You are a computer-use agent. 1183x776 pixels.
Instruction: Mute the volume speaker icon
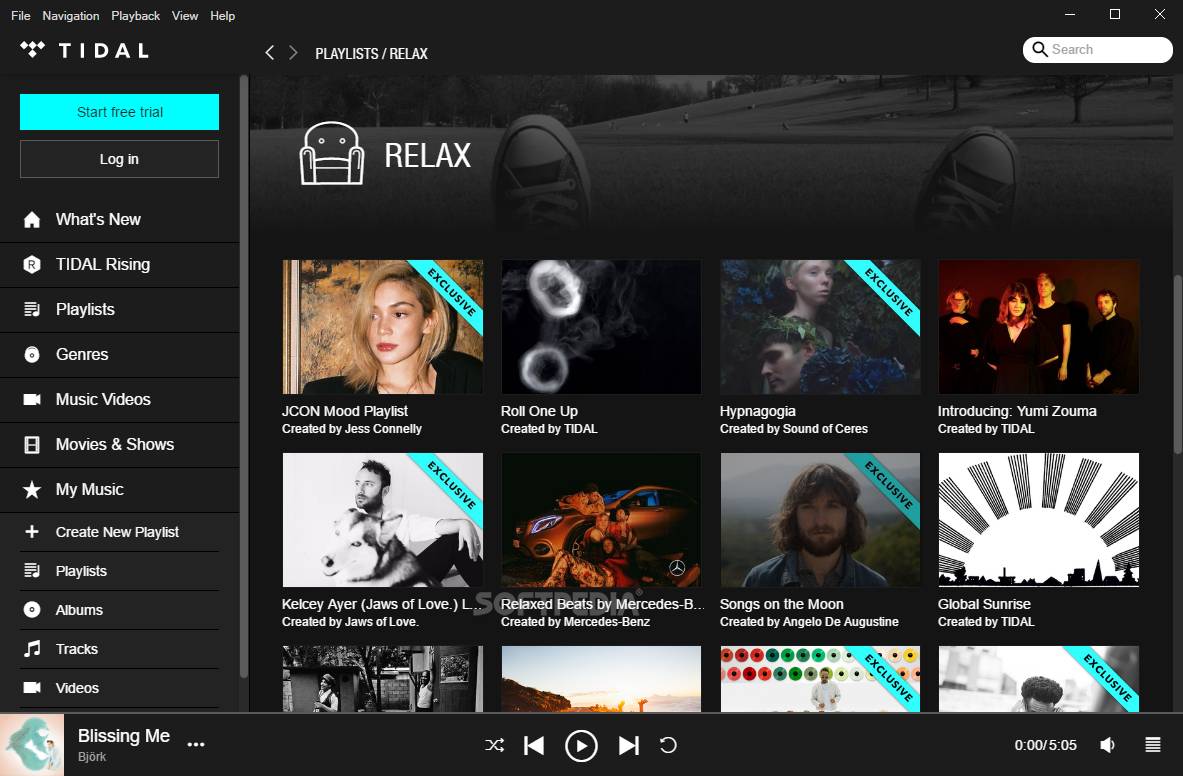click(1108, 745)
